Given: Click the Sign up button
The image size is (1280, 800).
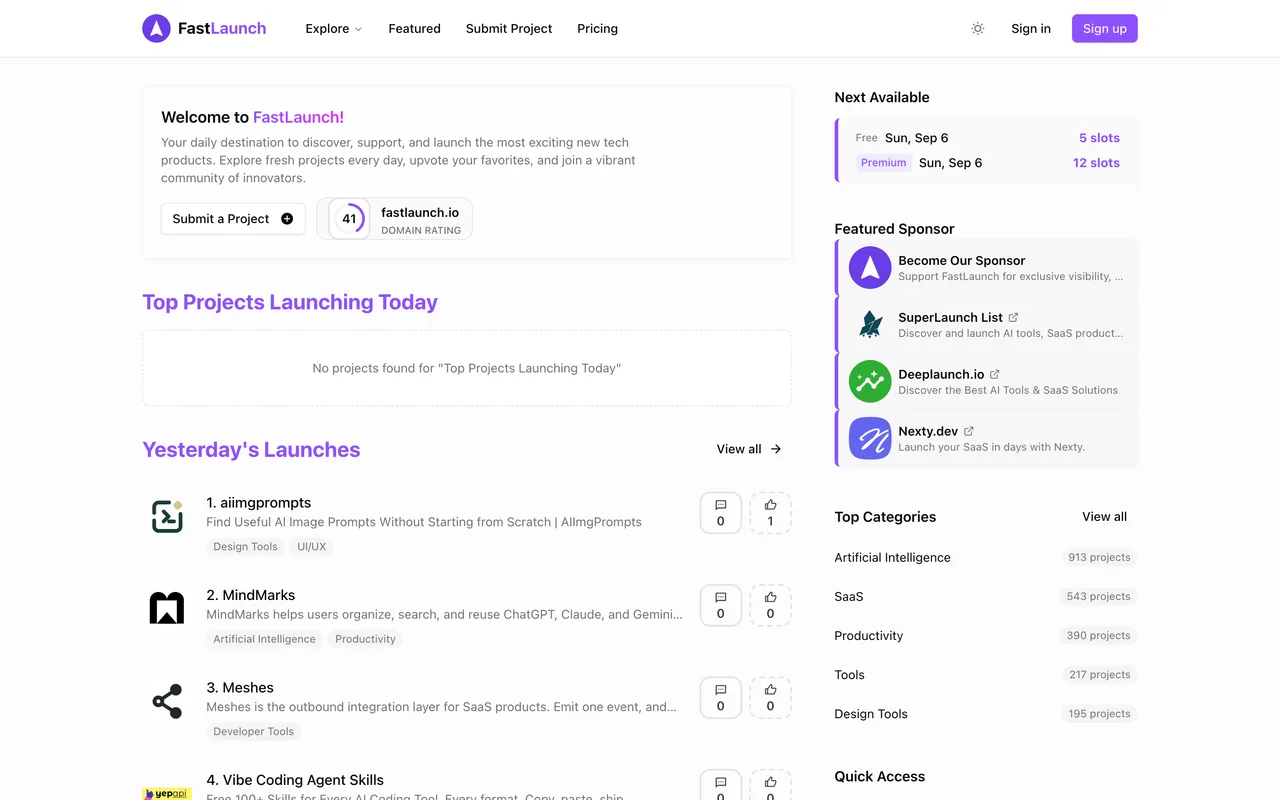Looking at the screenshot, I should [x=1105, y=29].
